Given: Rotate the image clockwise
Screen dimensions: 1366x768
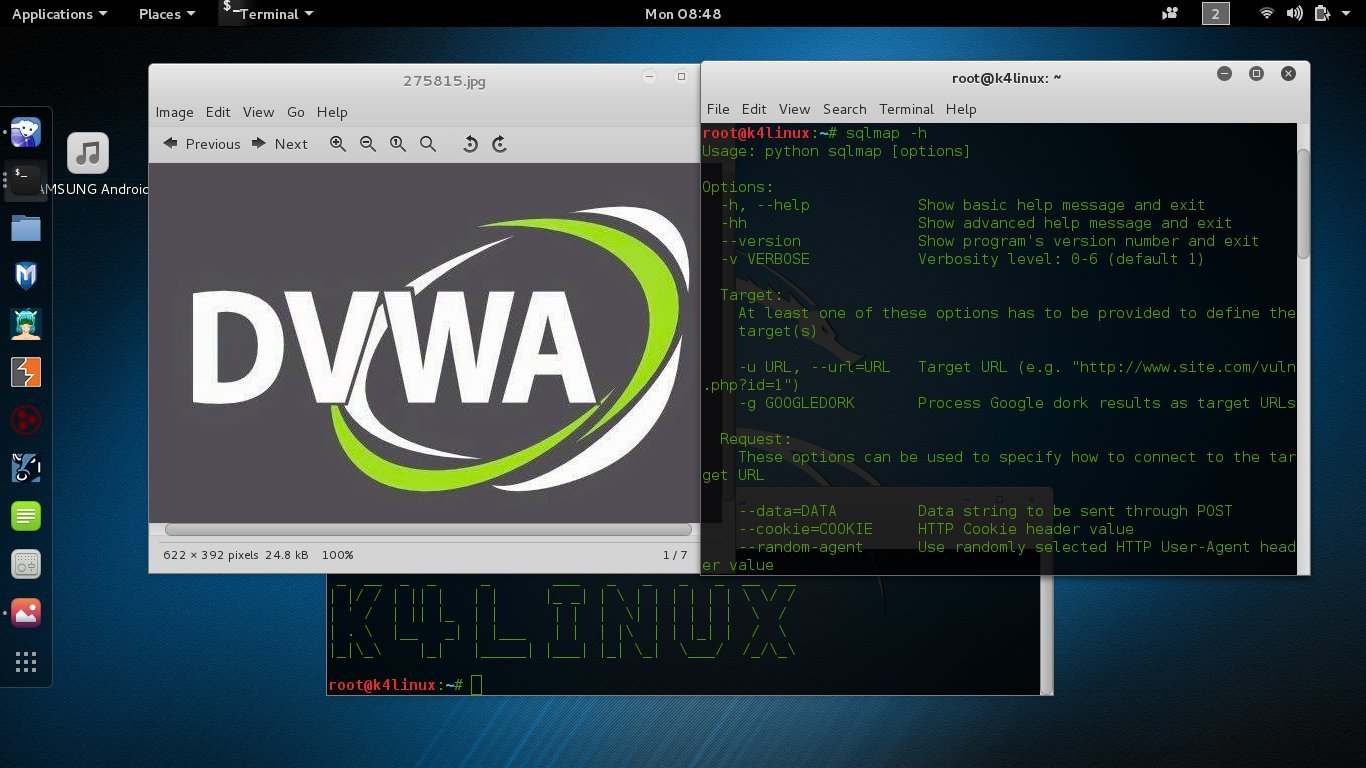Looking at the screenshot, I should (x=499, y=144).
